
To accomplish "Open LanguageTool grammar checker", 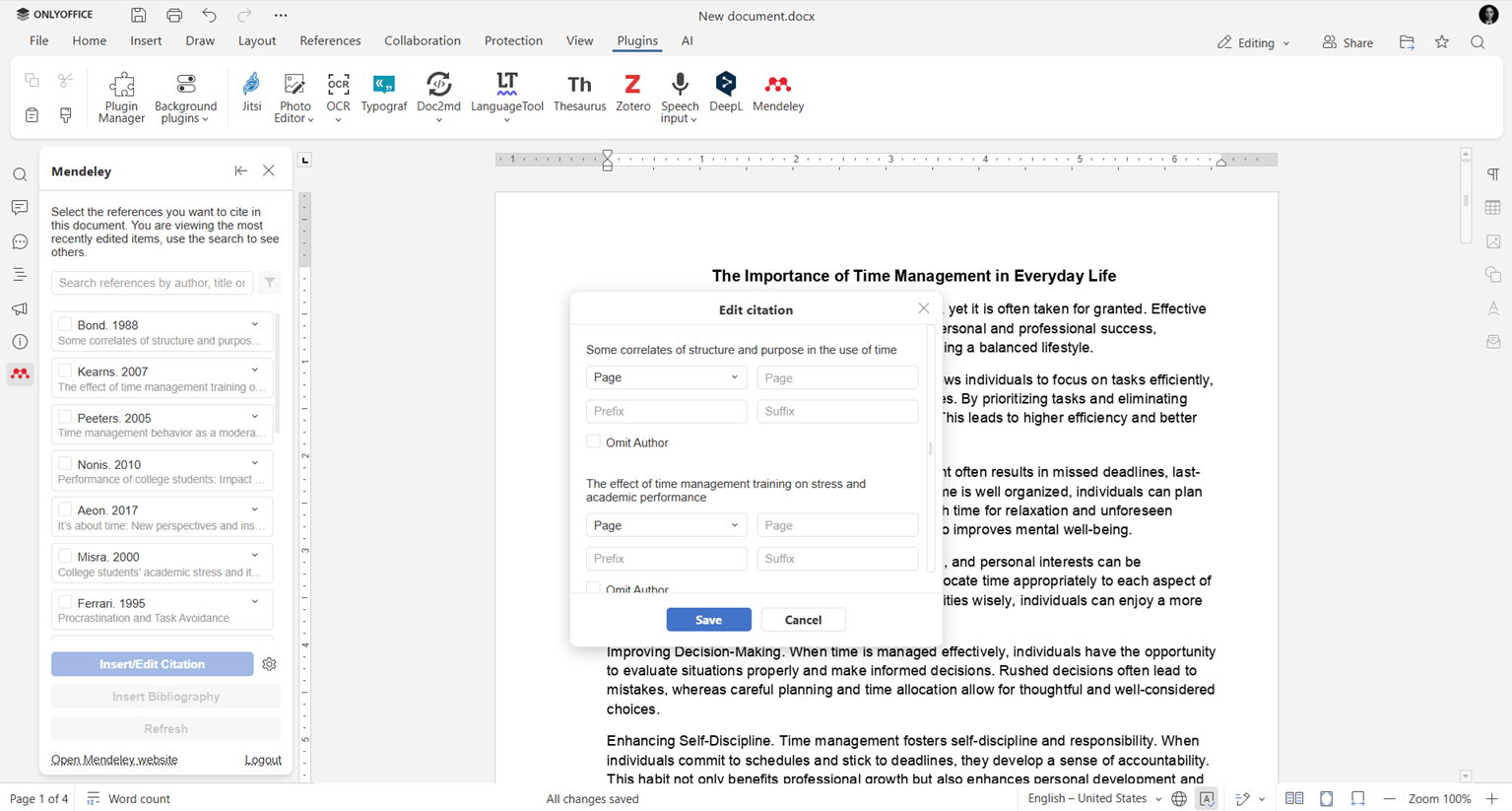I will click(506, 98).
